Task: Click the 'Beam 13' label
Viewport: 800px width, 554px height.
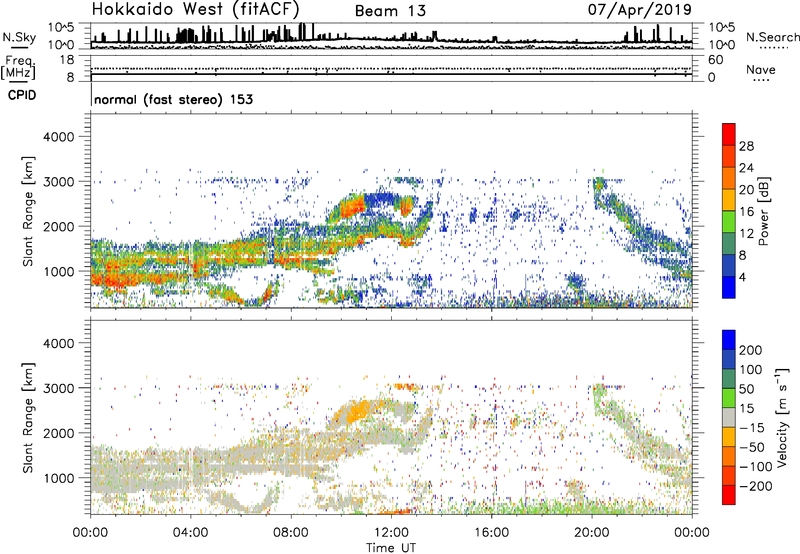Action: (390, 11)
